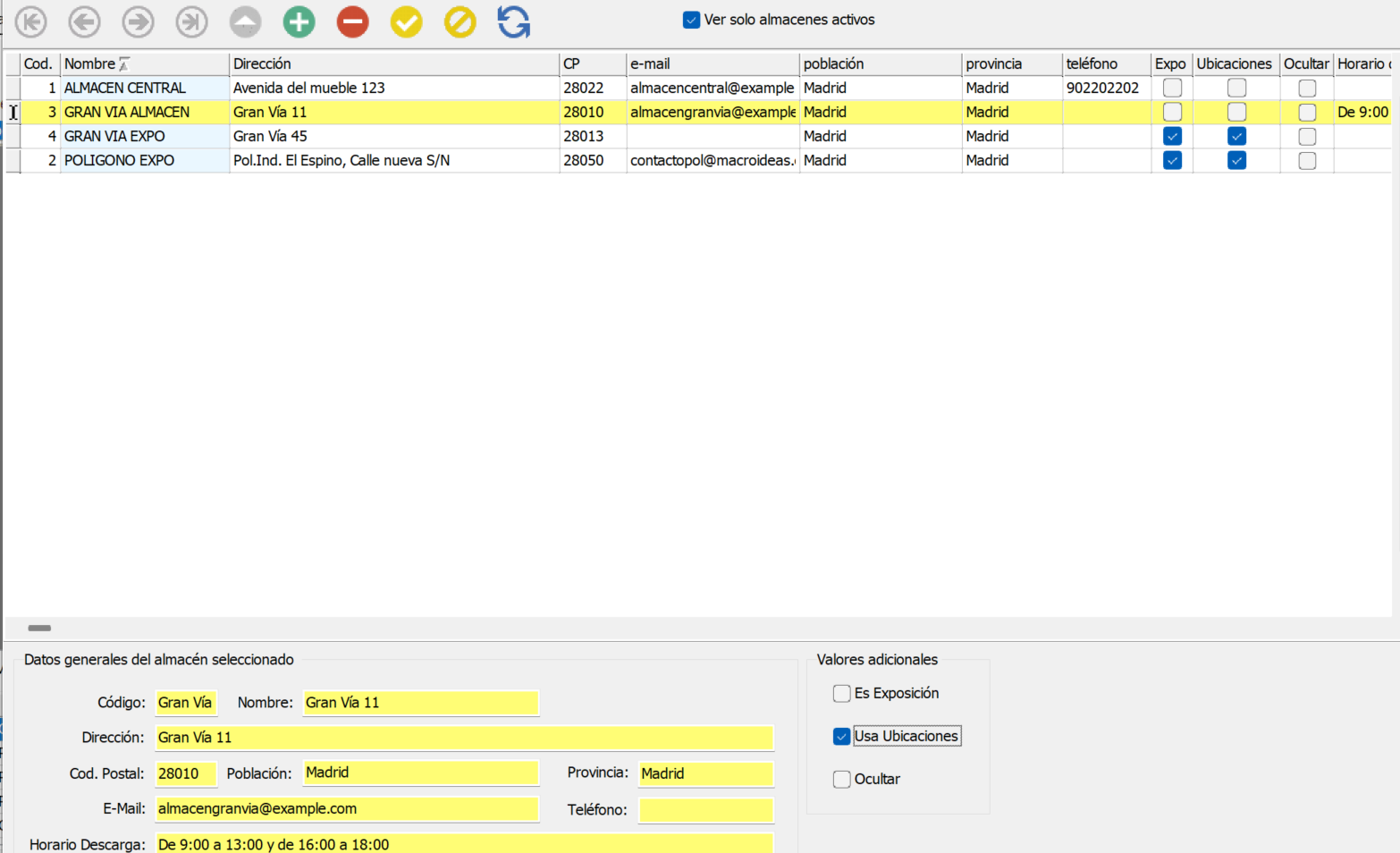Go to the first record
Image resolution: width=1400 pixels, height=853 pixels.
tap(31, 21)
